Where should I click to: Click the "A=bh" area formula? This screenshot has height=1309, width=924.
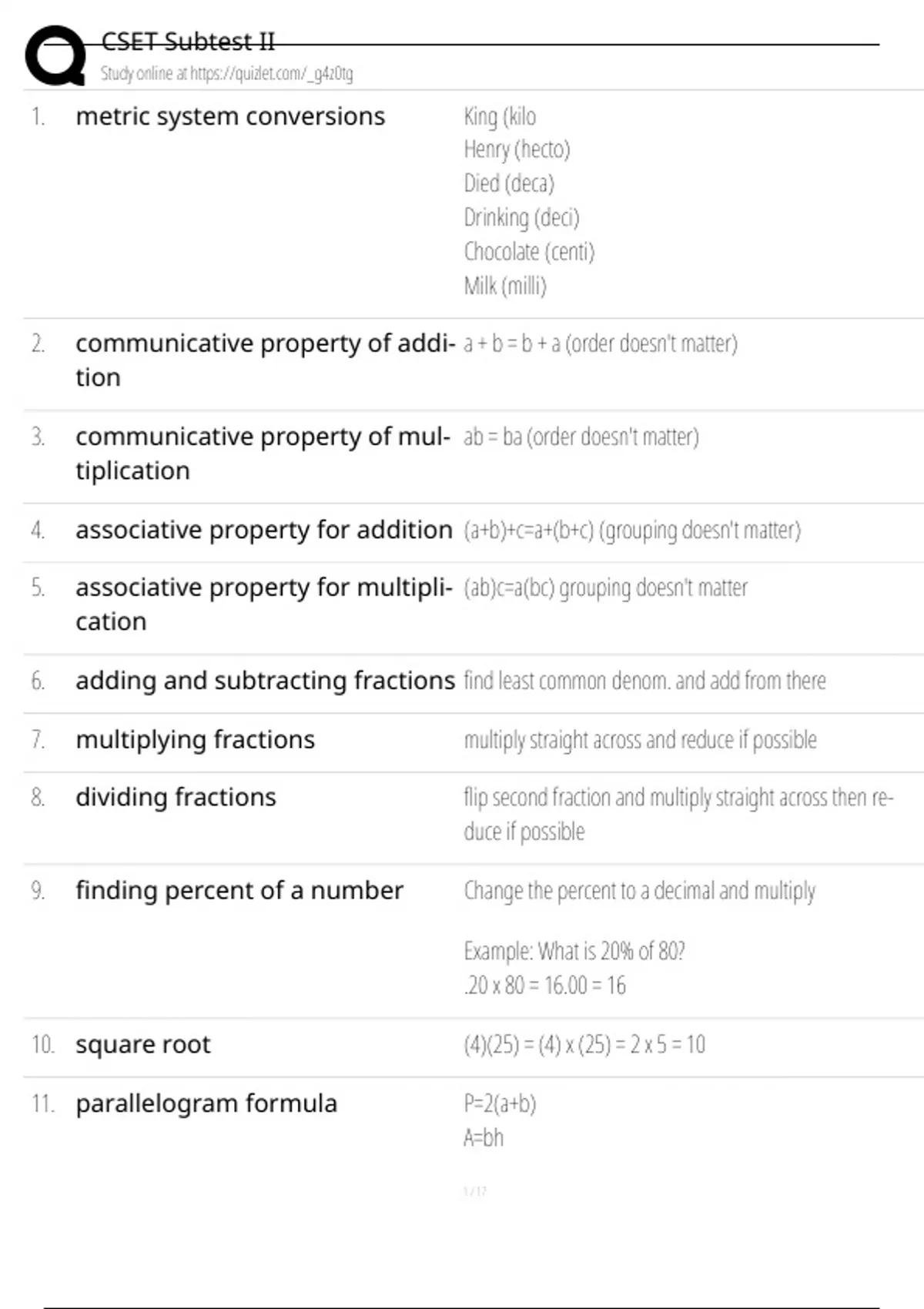[x=484, y=1138]
